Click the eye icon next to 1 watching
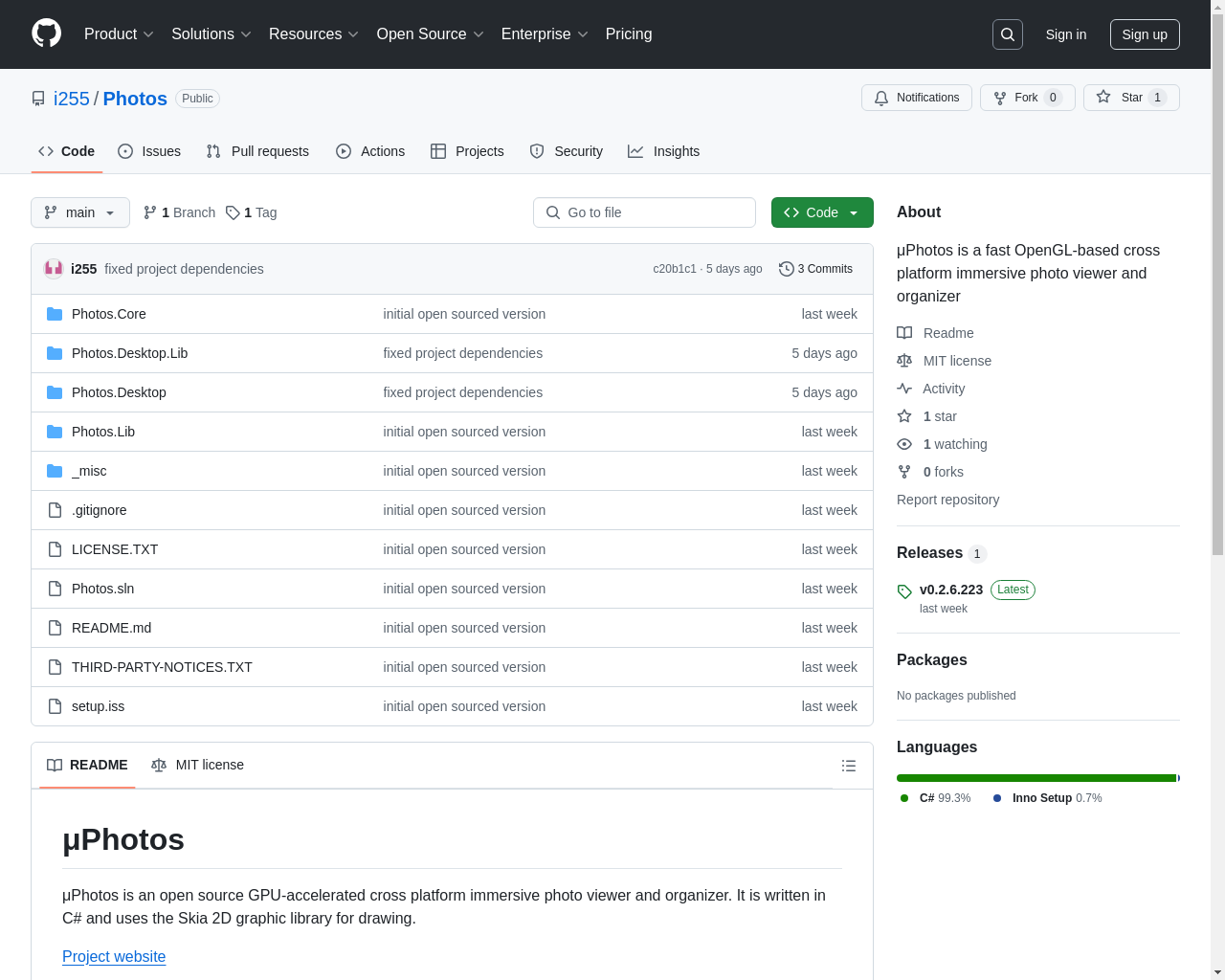Viewport: 1225px width, 980px height. [904, 444]
